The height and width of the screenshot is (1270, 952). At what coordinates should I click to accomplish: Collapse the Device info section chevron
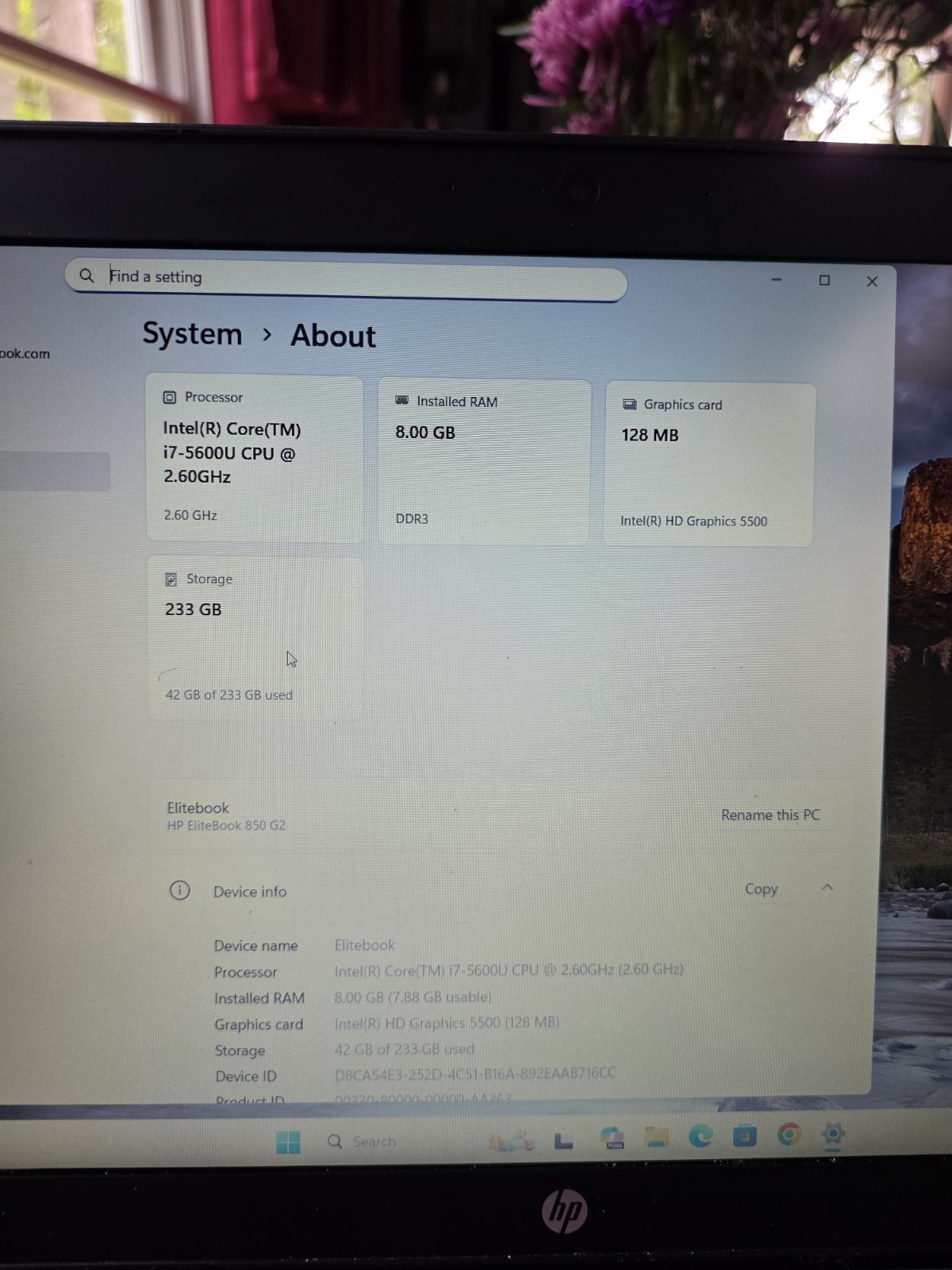pyautogui.click(x=827, y=887)
